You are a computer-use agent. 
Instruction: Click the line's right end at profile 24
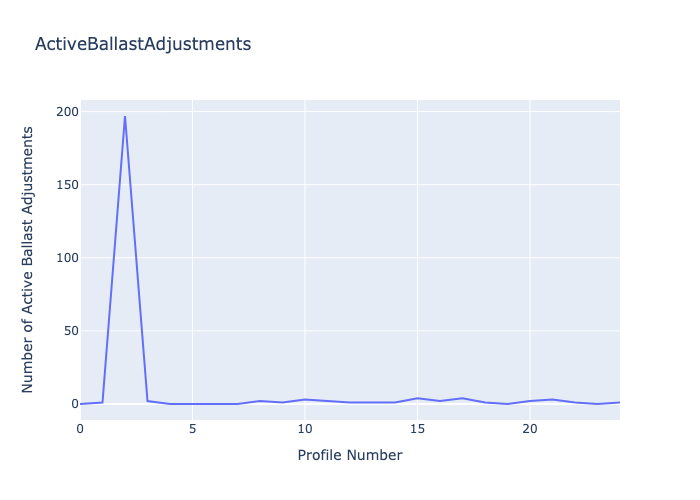pos(619,402)
